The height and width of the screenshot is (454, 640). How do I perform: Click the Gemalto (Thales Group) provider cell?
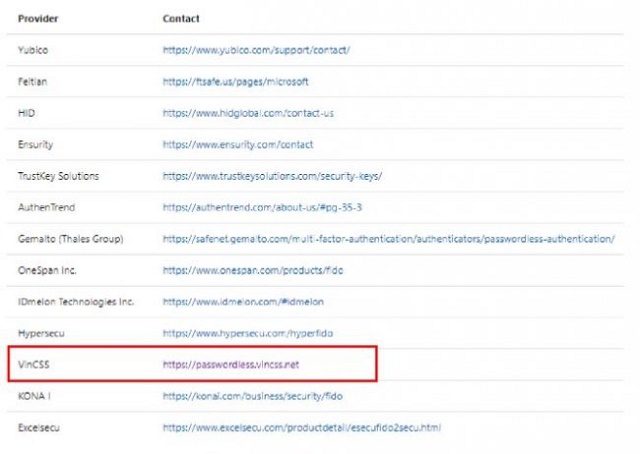point(71,239)
